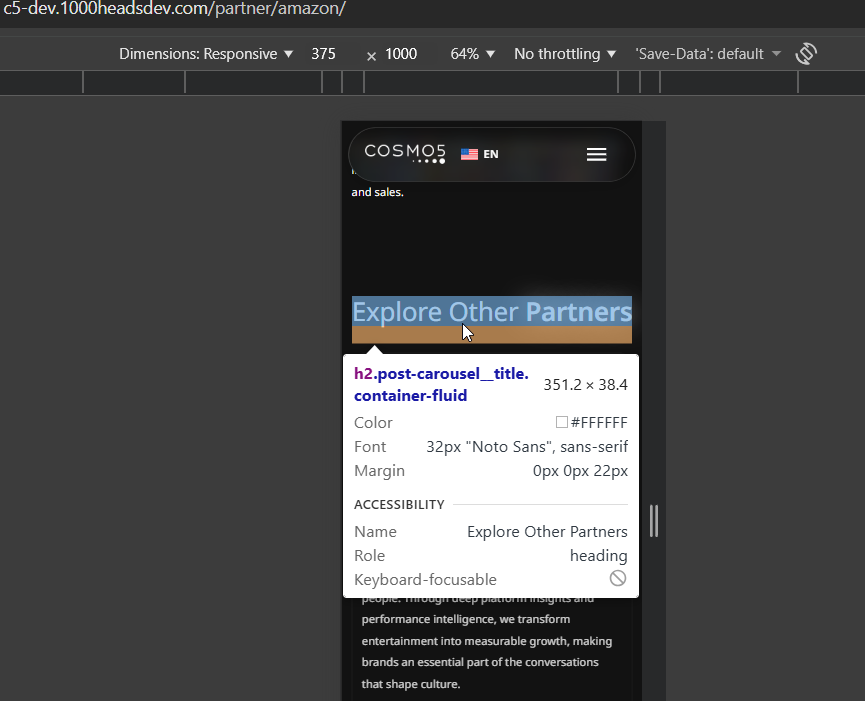Click the browser address bar URL
The width and height of the screenshot is (865, 701).
tap(174, 9)
